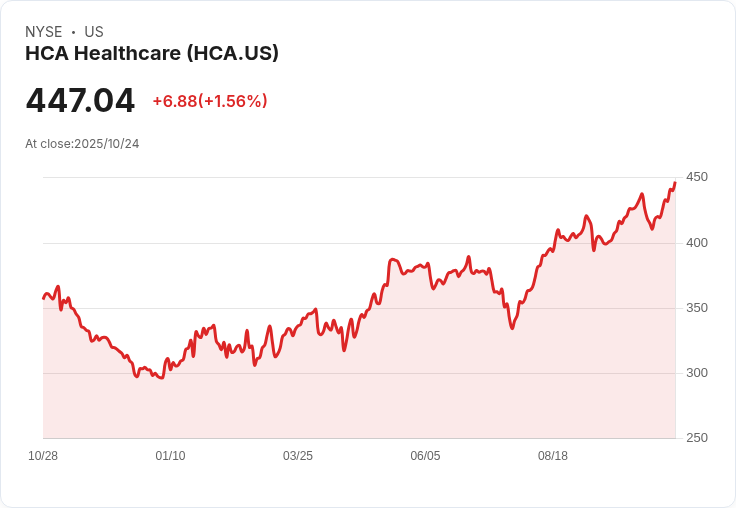Select the 350 price axis label
Viewport: 736px width, 508px height.
point(696,308)
